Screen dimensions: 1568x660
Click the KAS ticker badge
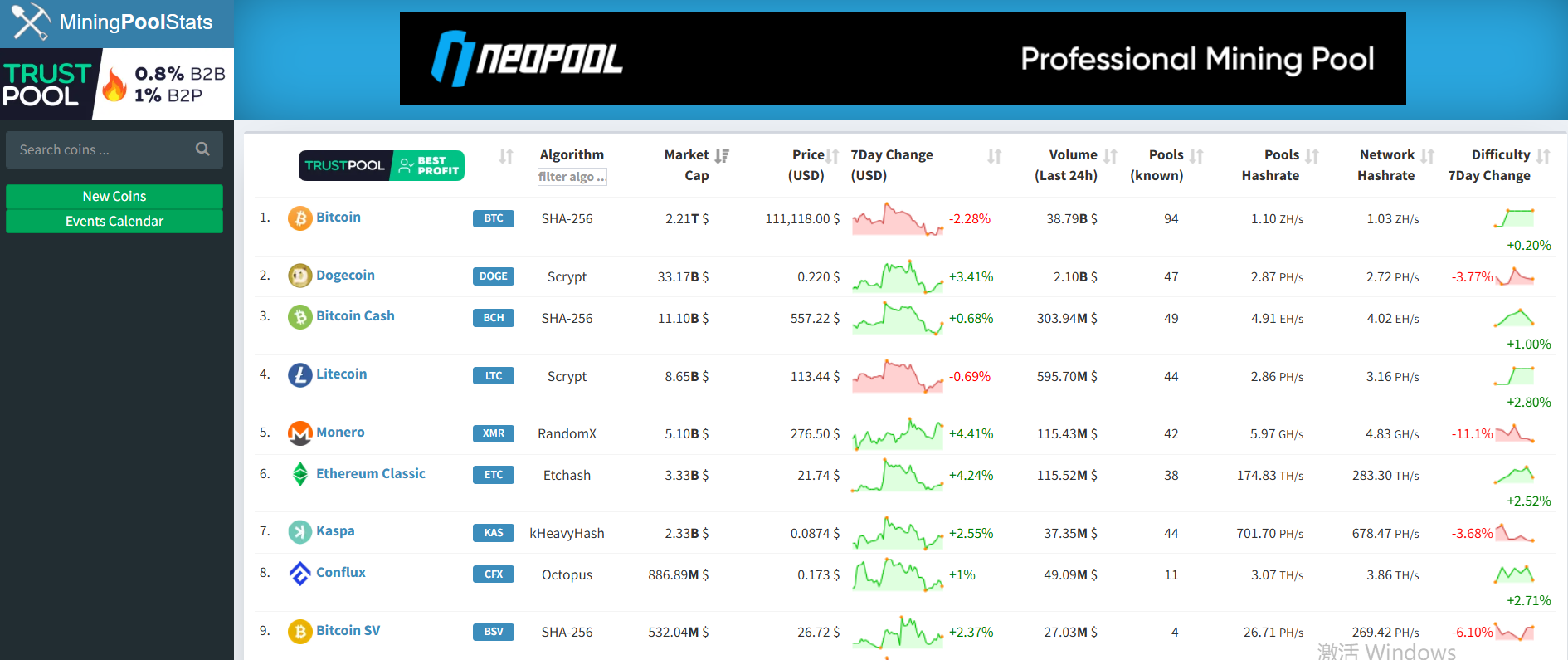pyautogui.click(x=494, y=533)
